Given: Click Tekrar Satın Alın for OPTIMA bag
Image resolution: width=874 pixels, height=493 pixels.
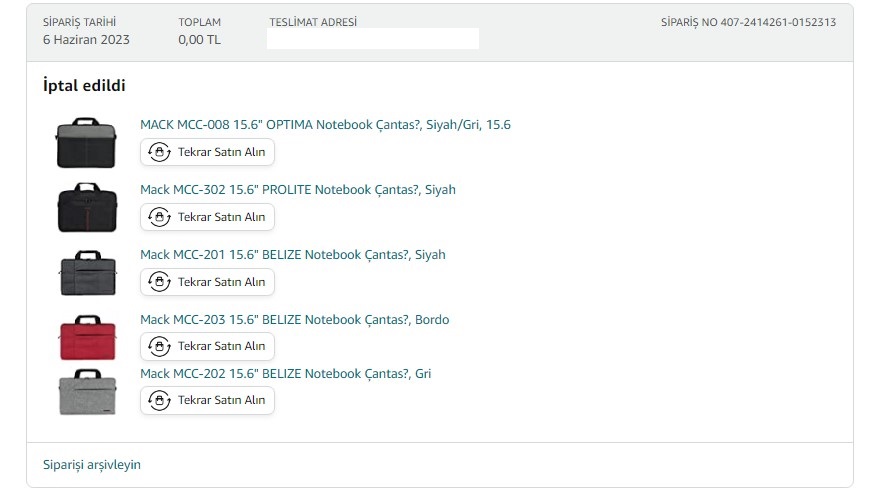Looking at the screenshot, I should pyautogui.click(x=207, y=152).
